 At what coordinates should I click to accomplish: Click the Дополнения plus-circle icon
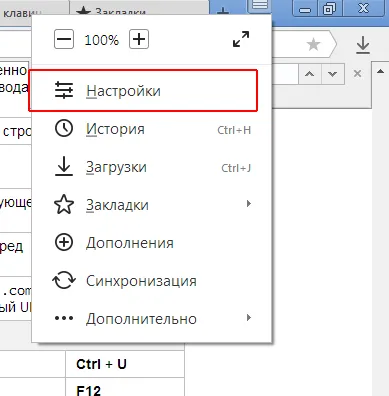64,242
